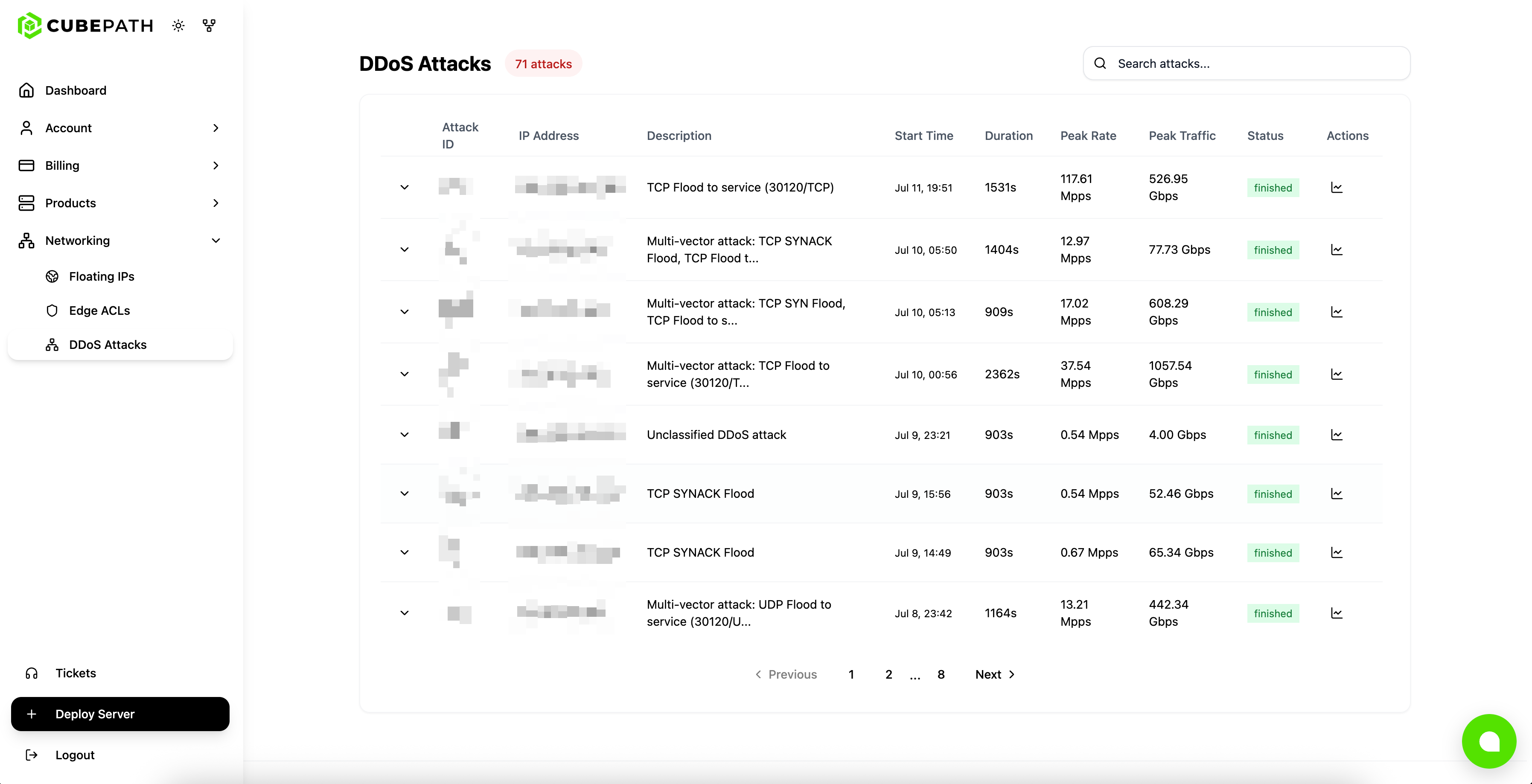1532x784 pixels.
Task: Expand the Account menu chevron
Action: click(x=216, y=128)
